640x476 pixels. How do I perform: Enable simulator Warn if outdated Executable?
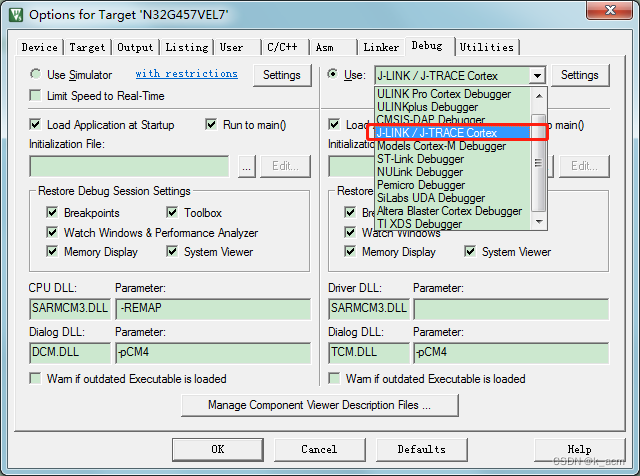[36, 378]
